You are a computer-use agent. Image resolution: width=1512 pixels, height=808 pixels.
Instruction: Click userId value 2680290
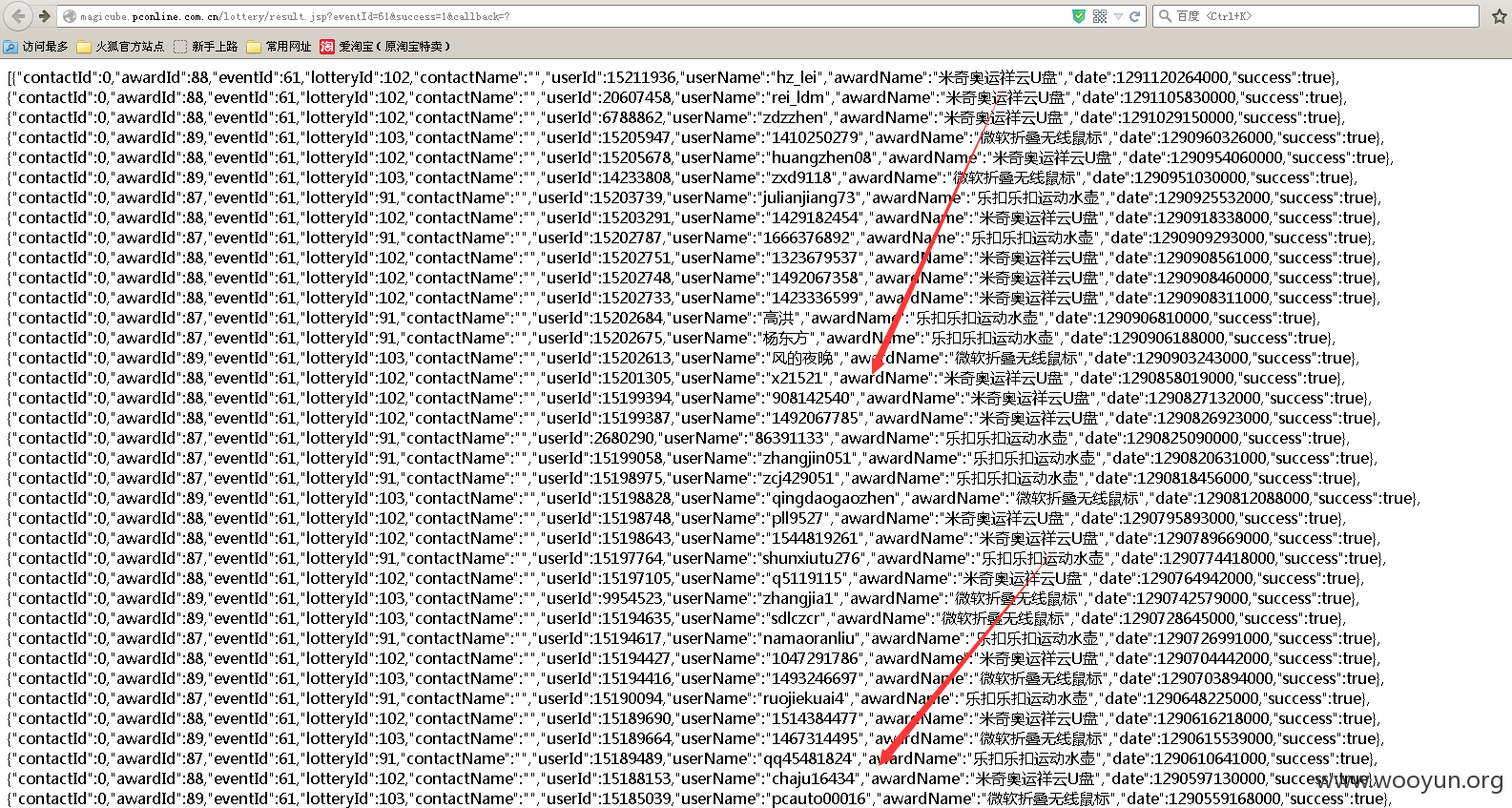623,438
